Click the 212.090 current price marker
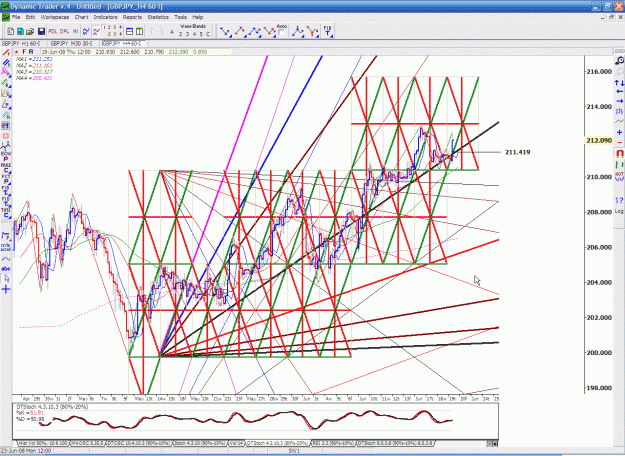 (599, 141)
